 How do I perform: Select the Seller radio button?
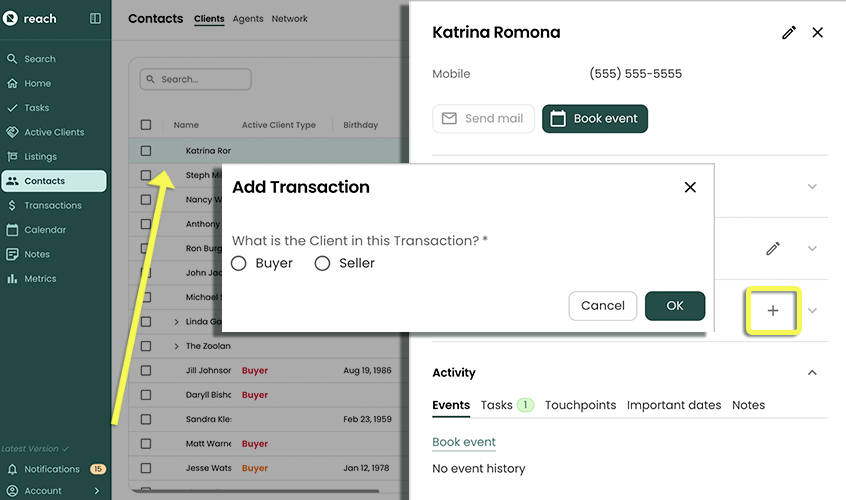pos(322,263)
